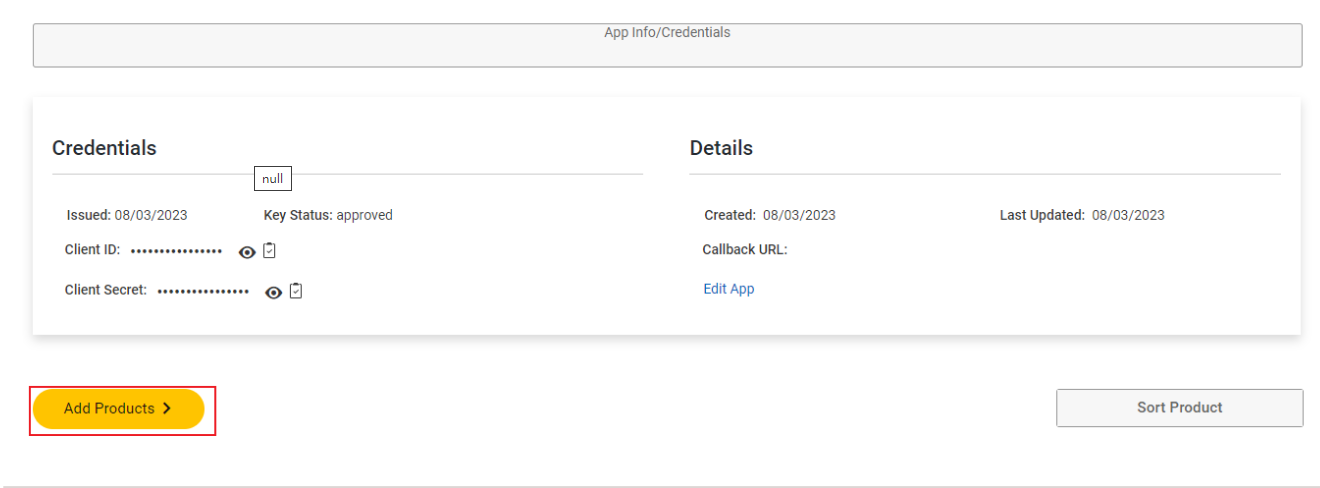Click the Edit App link

click(728, 289)
